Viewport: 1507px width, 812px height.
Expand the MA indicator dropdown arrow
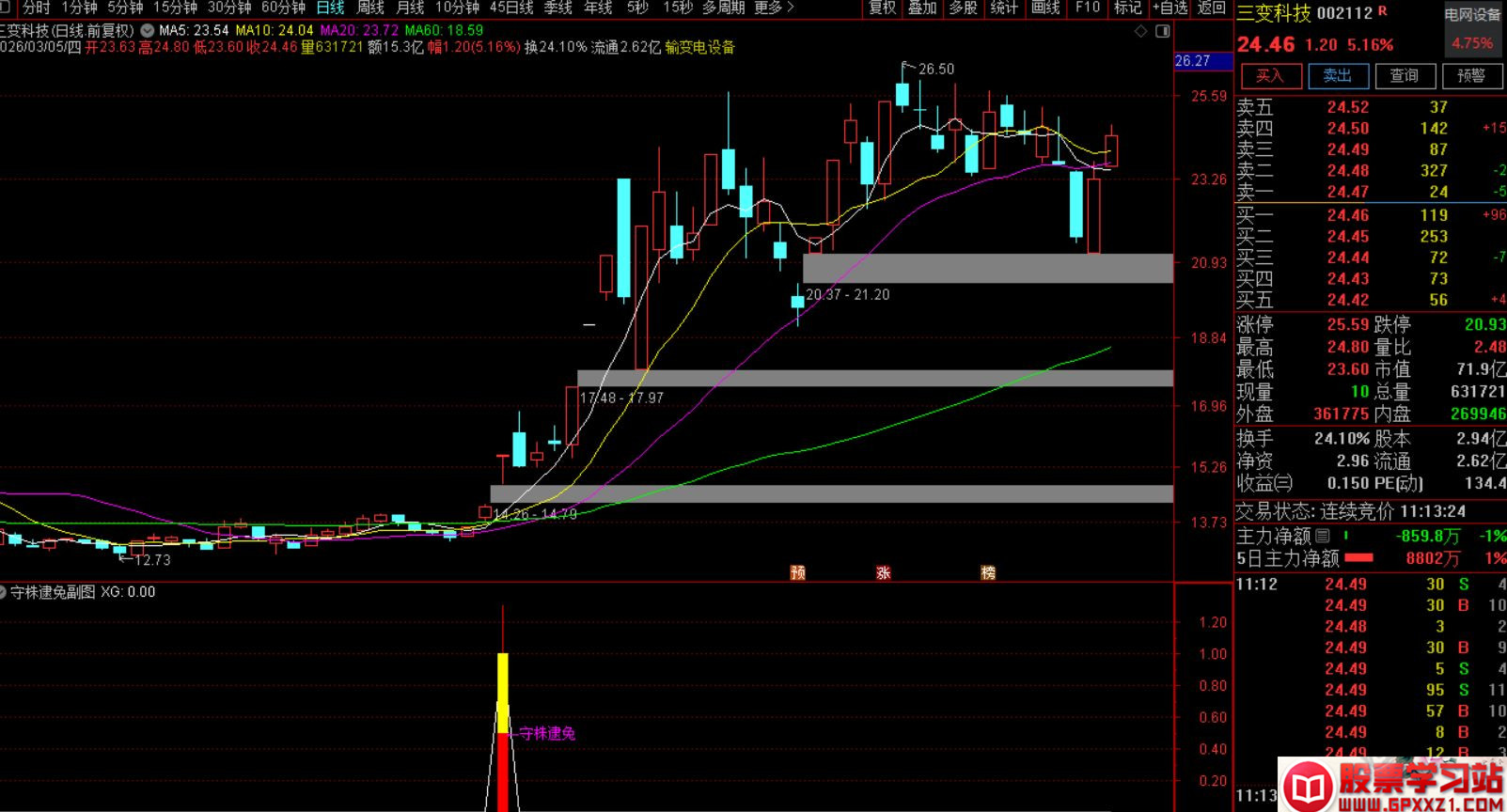tap(147, 30)
